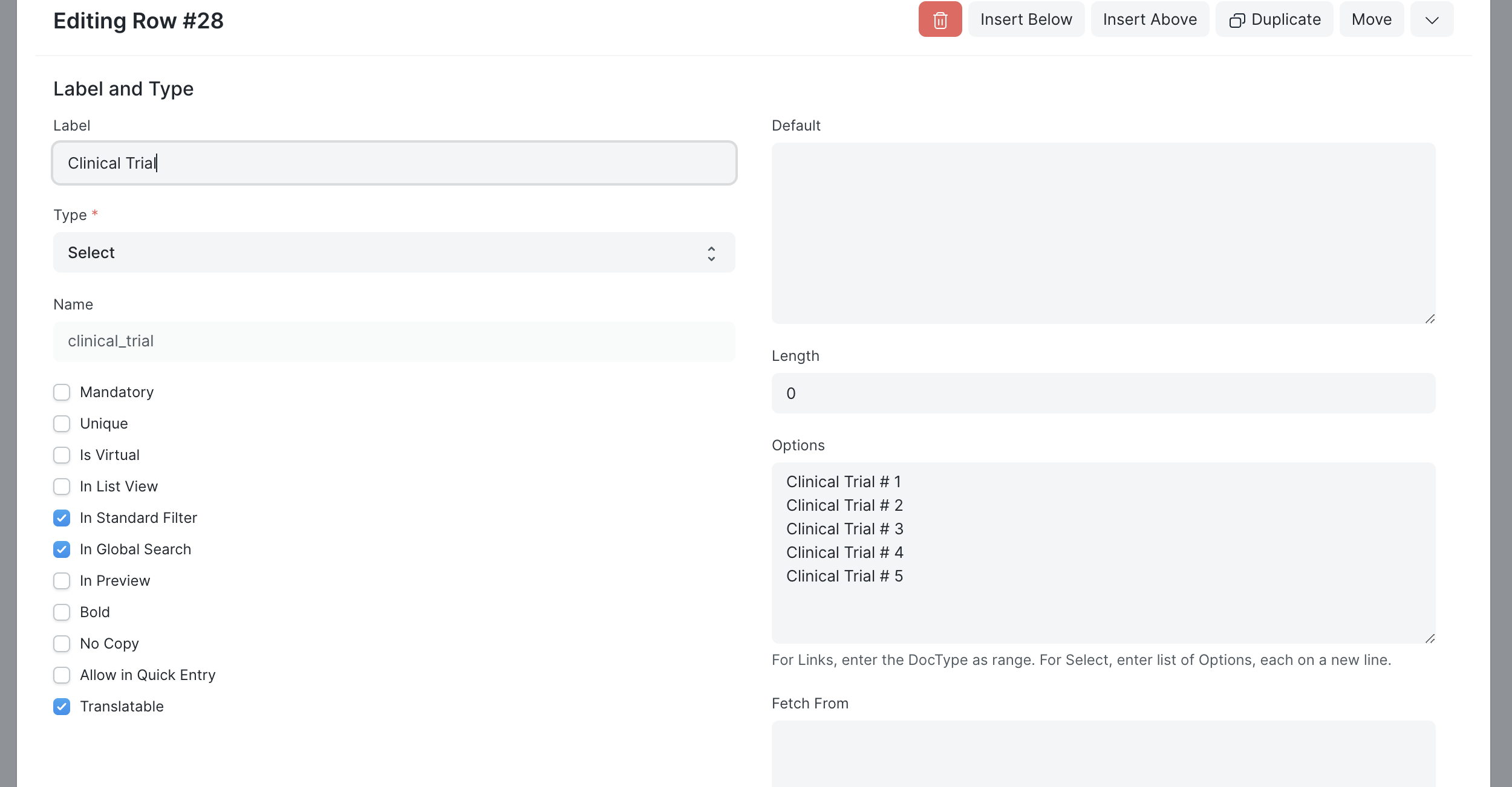Click the Move button

[1371, 19]
